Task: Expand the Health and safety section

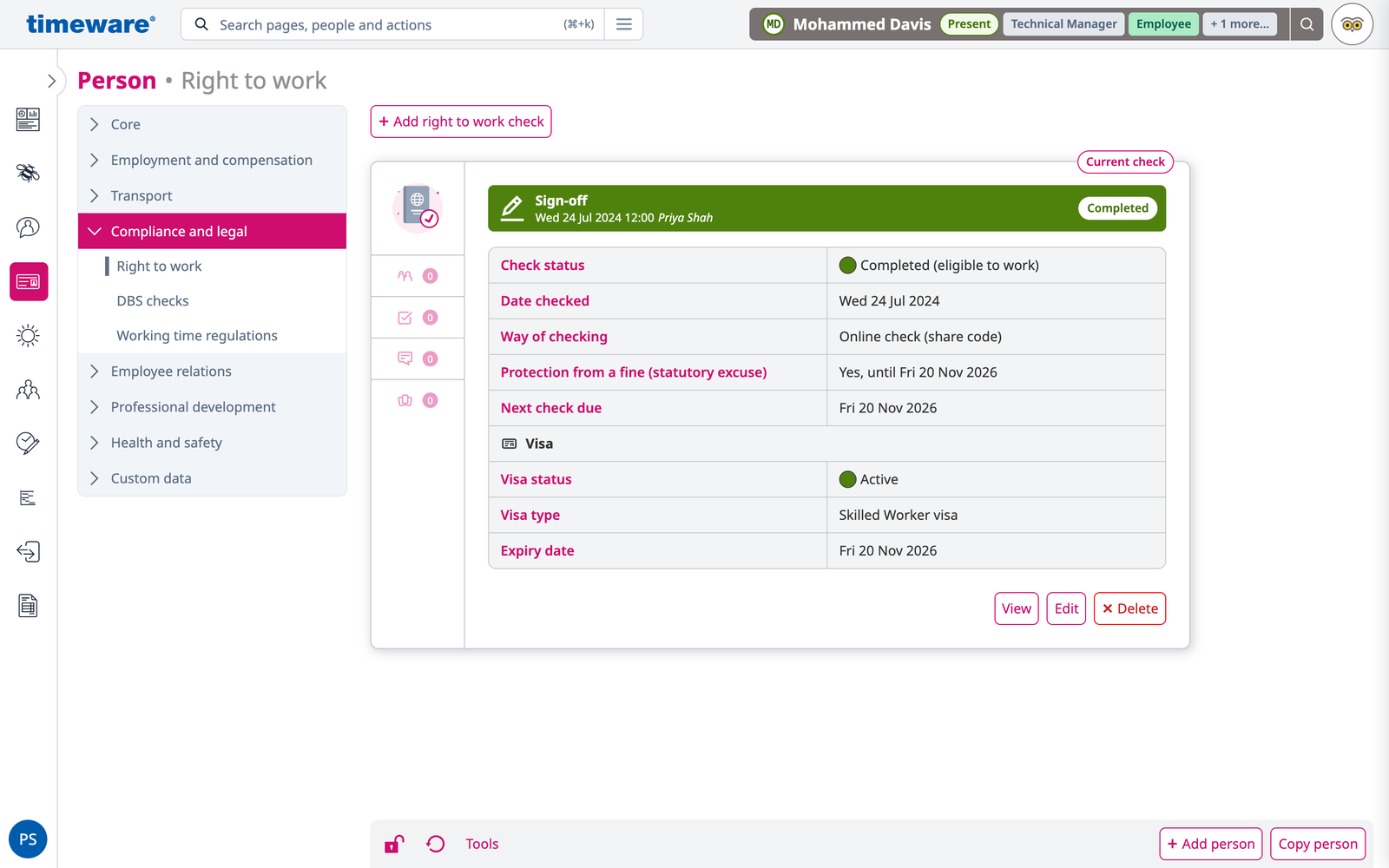Action: pos(212,443)
